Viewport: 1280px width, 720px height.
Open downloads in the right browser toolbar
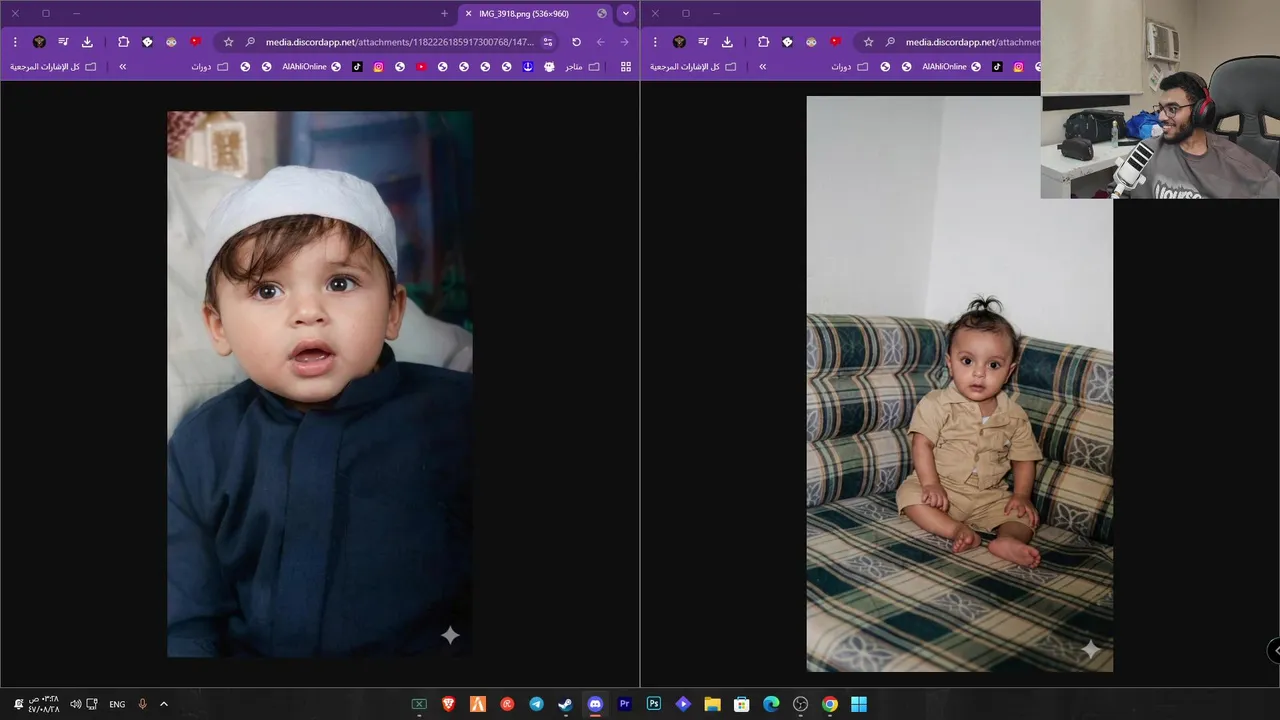(727, 42)
